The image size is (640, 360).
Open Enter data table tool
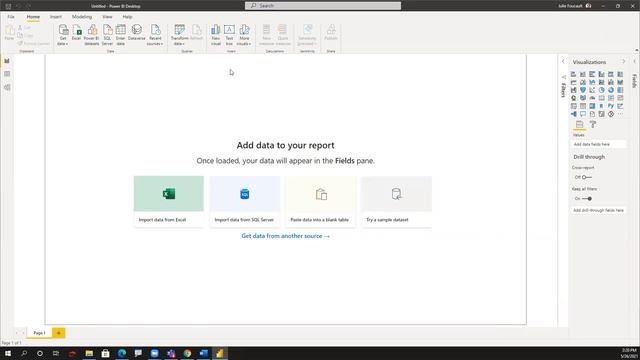click(120, 35)
